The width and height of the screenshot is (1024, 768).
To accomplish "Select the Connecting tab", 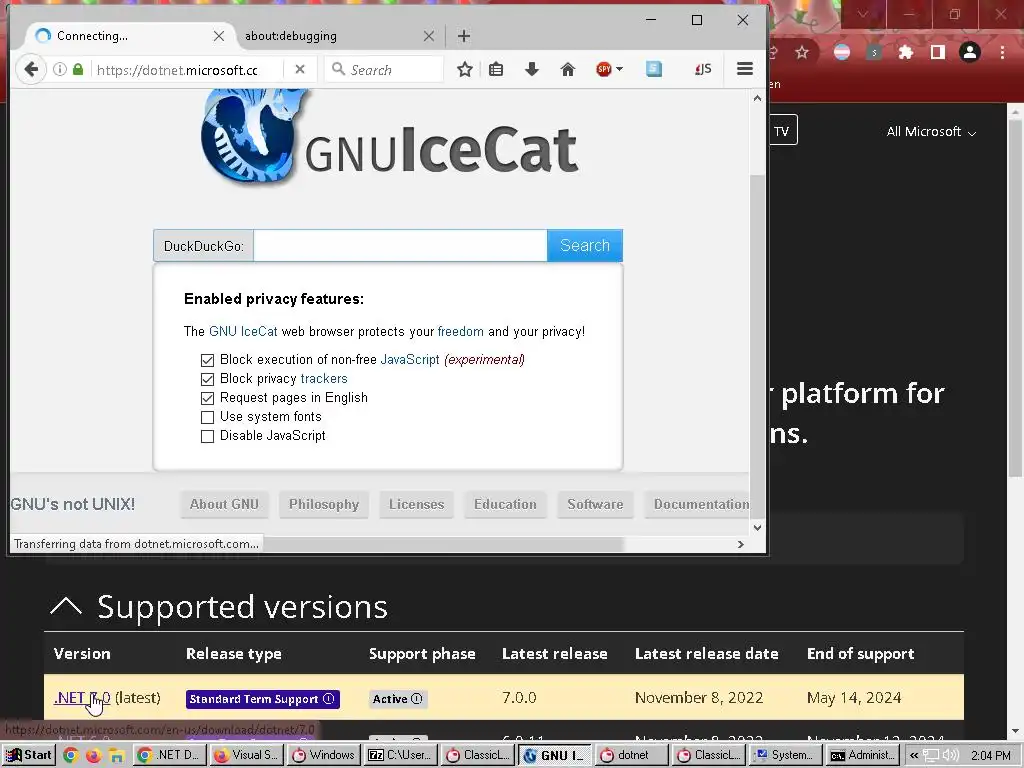I will click(x=92, y=36).
